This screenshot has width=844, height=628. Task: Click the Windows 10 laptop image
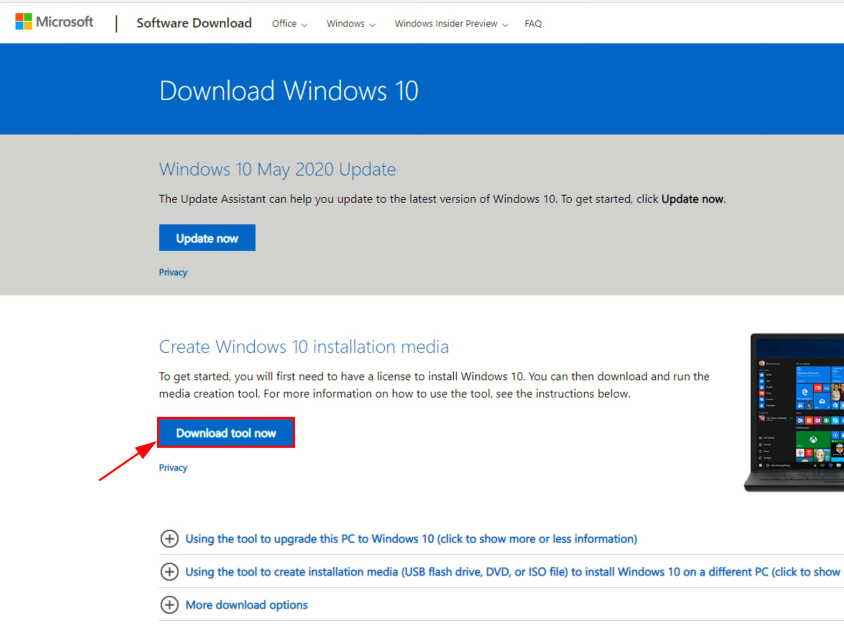click(x=794, y=413)
